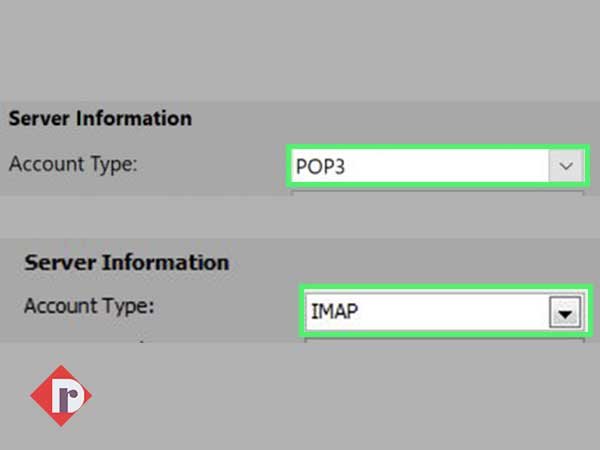Click the Account Type label beside IMAP
The width and height of the screenshot is (600, 450).
pyautogui.click(x=89, y=307)
